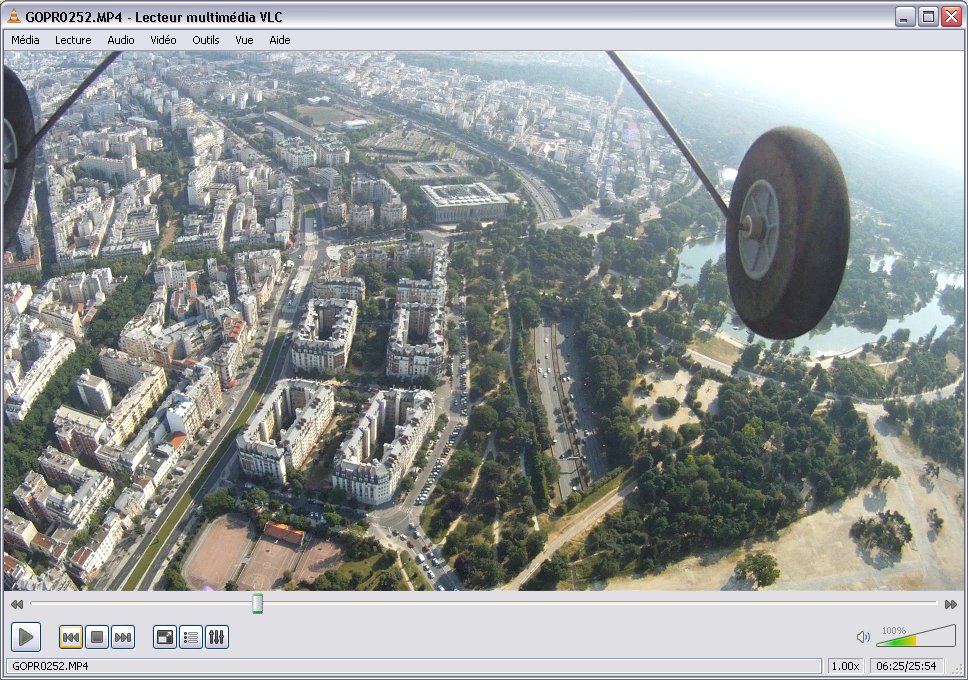The height and width of the screenshot is (680, 968).
Task: Open the Outils menu
Action: (206, 40)
